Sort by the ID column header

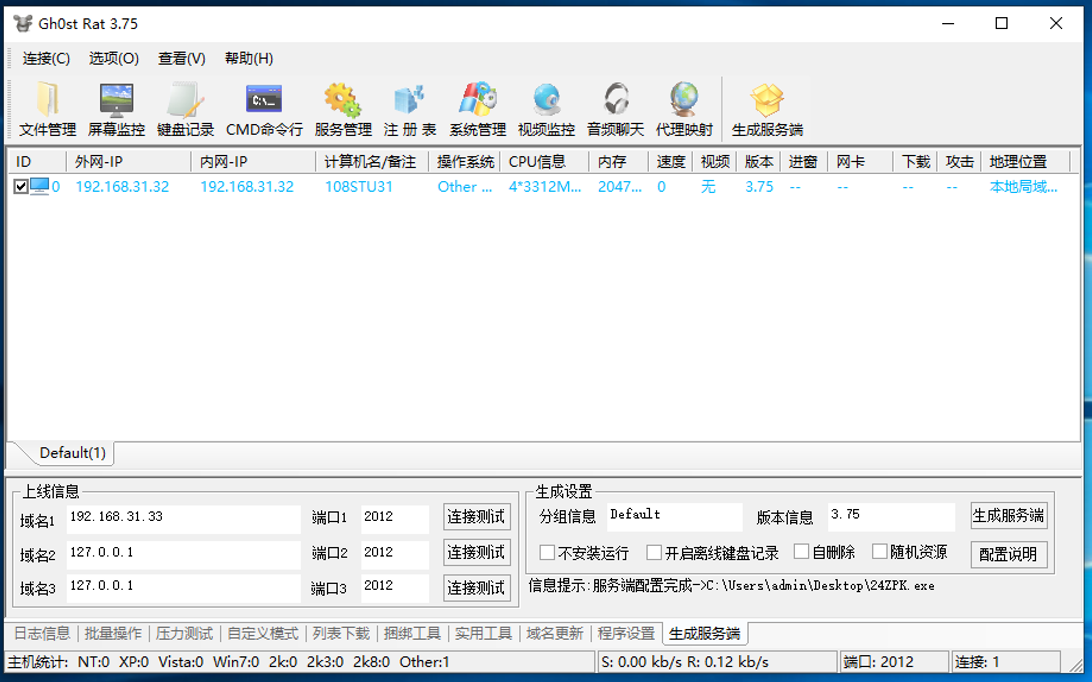[x=36, y=162]
